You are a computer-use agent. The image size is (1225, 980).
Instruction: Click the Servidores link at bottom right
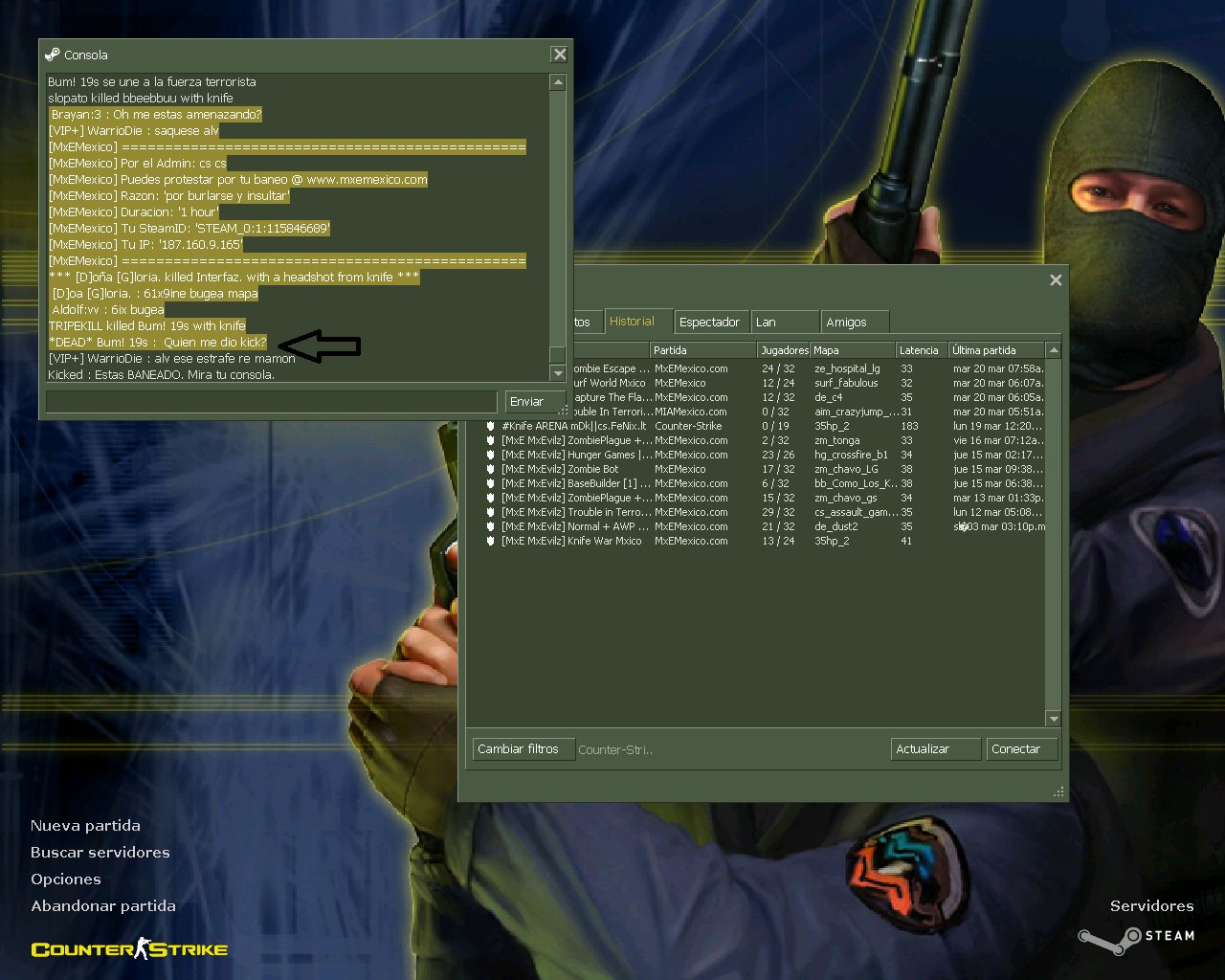pos(1151,905)
